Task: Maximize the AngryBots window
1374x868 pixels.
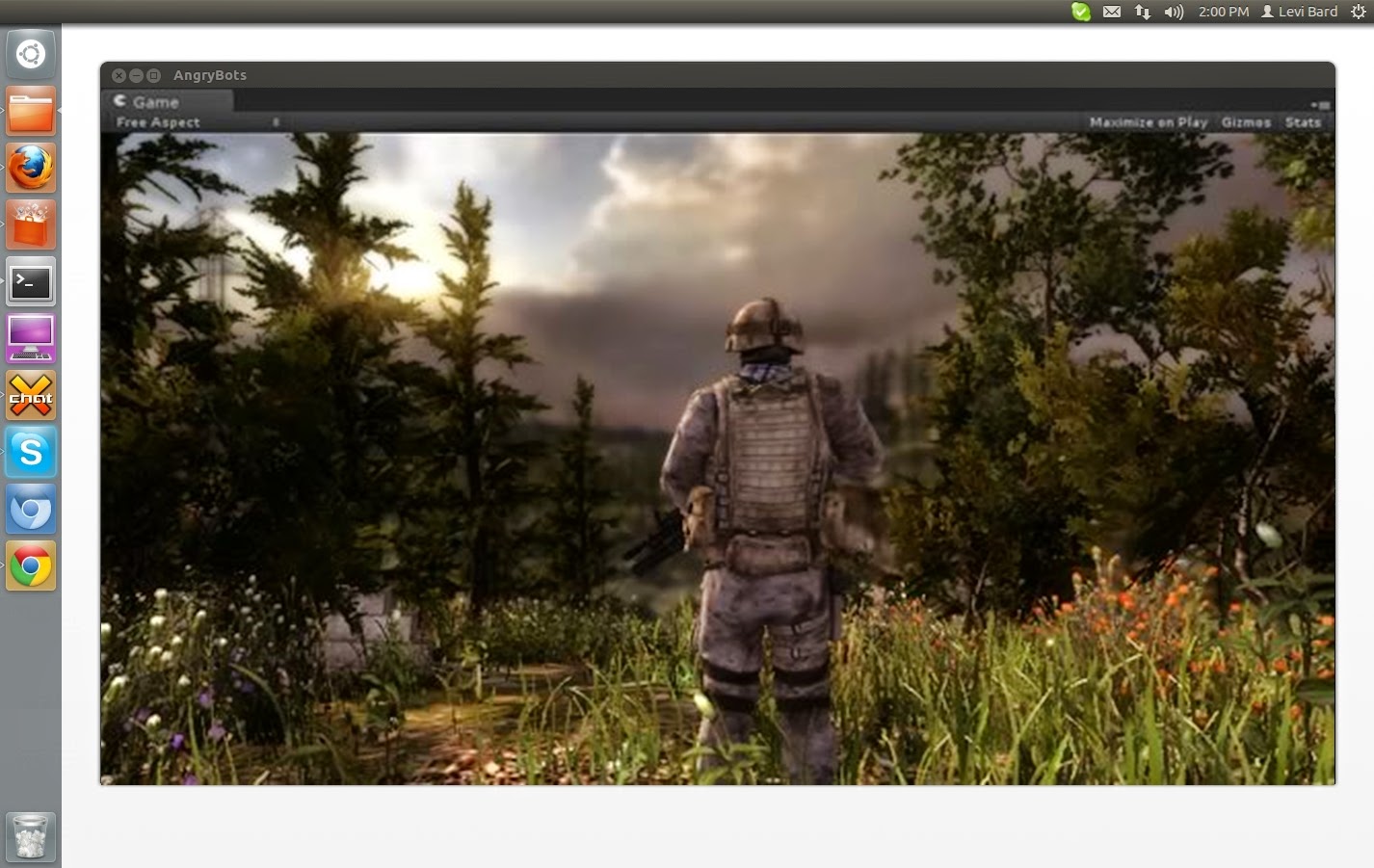Action: (153, 75)
